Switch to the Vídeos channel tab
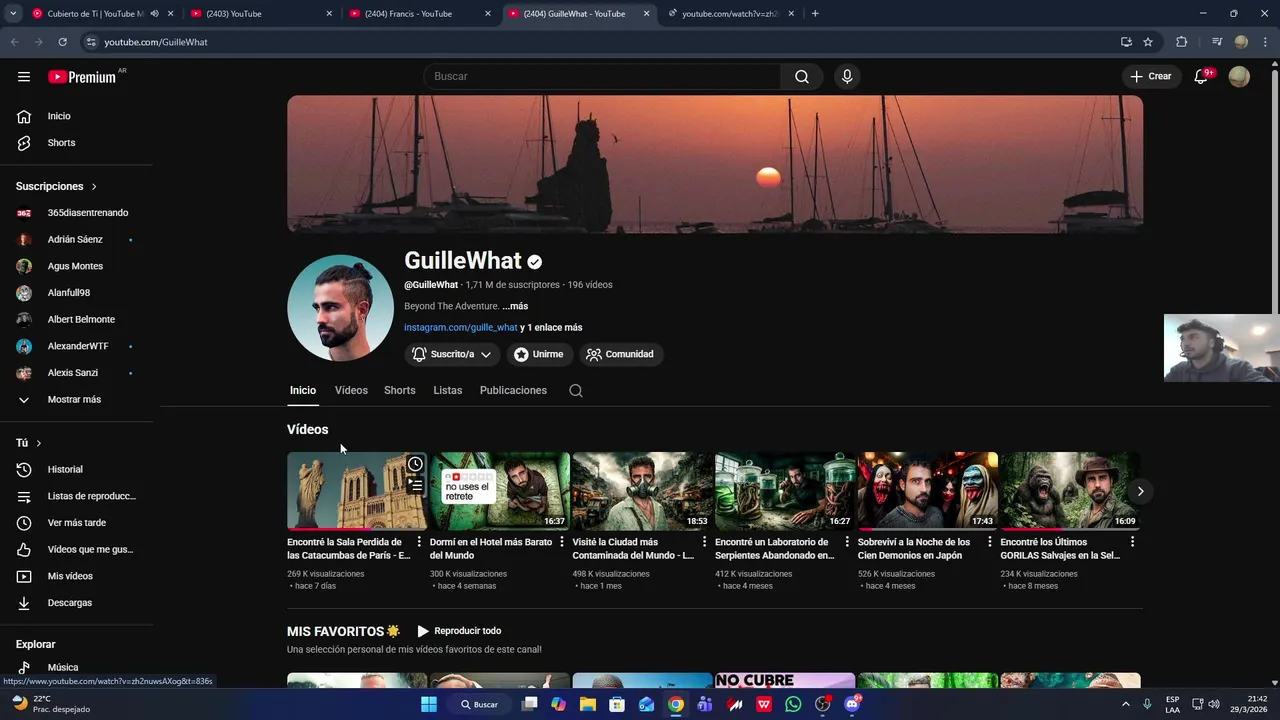 pyautogui.click(x=351, y=390)
